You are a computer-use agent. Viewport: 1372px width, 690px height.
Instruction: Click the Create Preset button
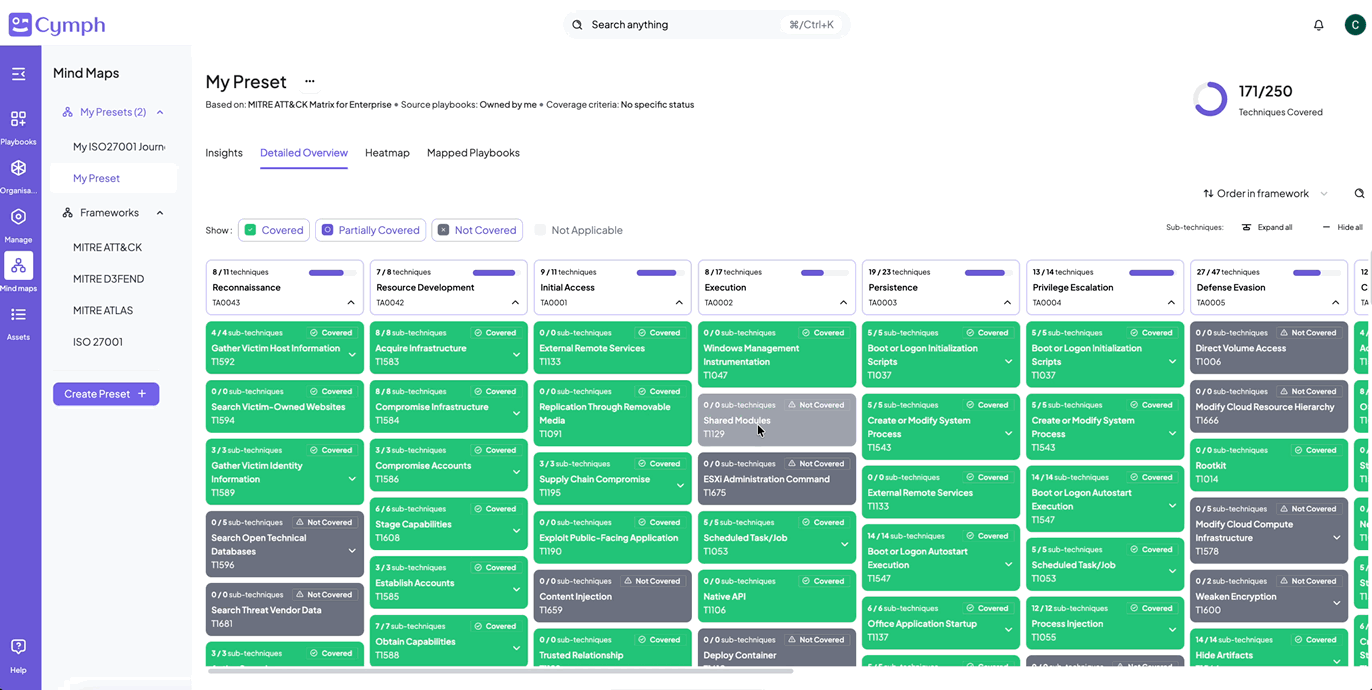coord(106,394)
